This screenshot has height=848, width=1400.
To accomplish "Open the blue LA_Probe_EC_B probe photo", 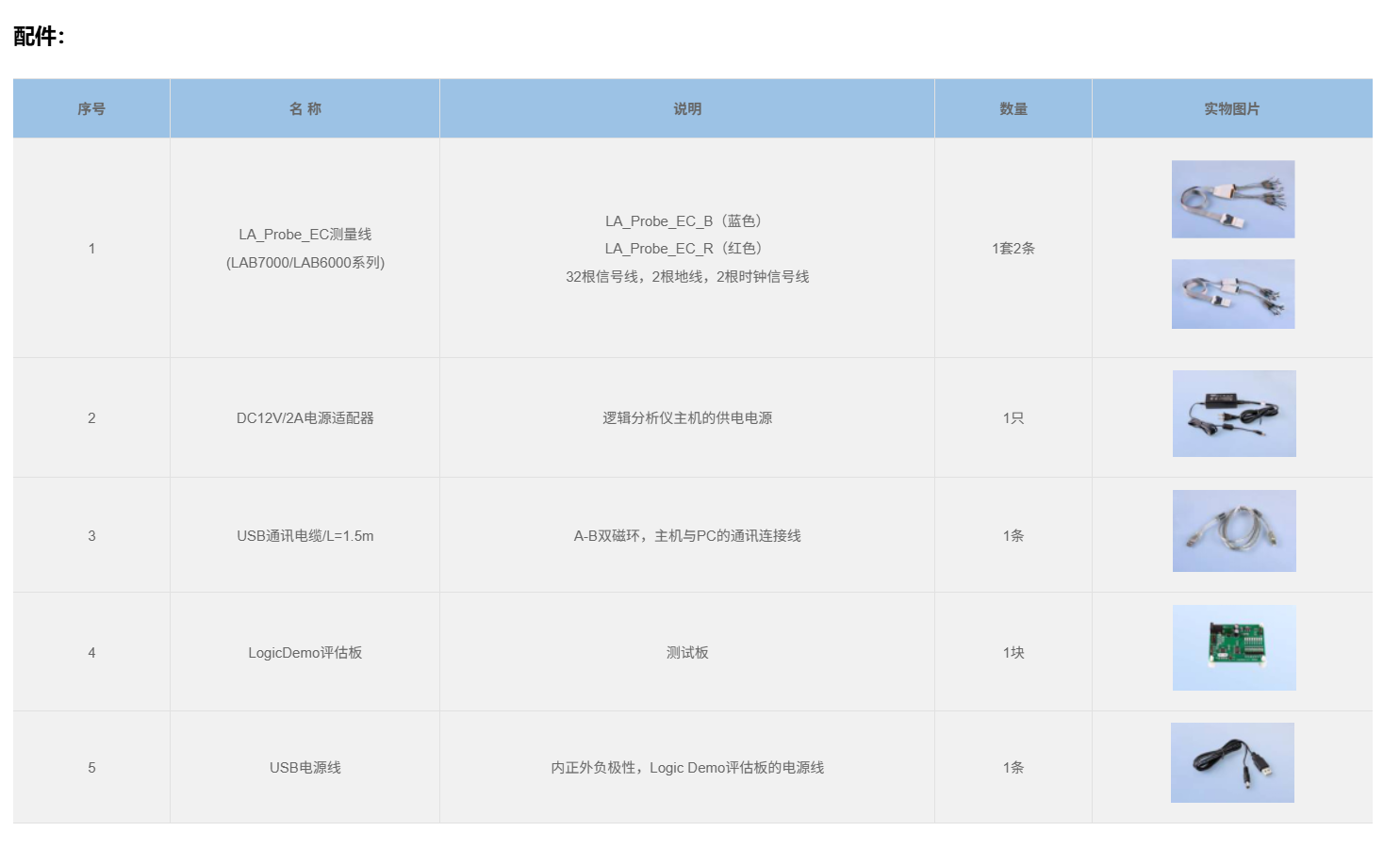I will 1233,199.
